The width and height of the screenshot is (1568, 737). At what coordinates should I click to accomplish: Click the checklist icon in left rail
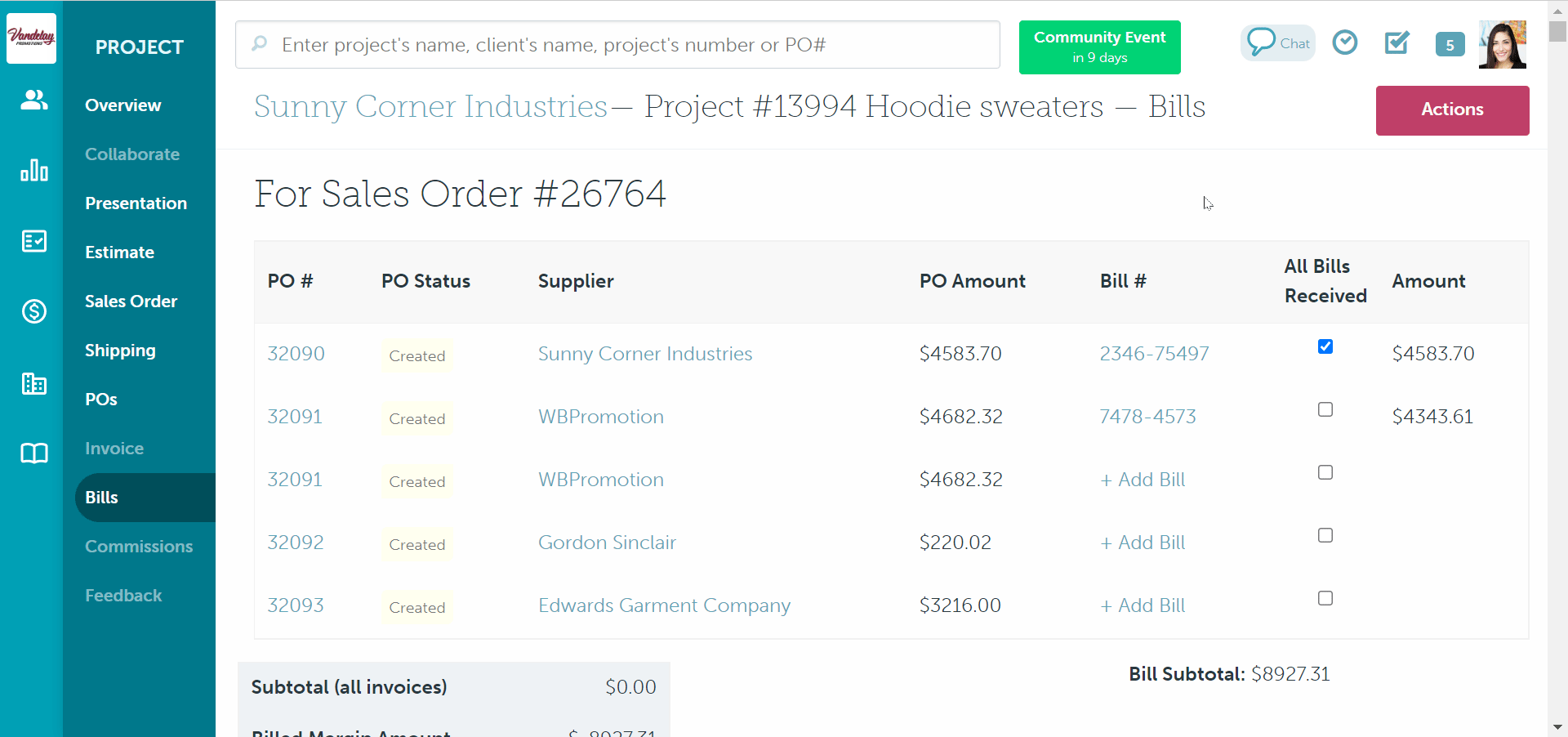pyautogui.click(x=33, y=241)
